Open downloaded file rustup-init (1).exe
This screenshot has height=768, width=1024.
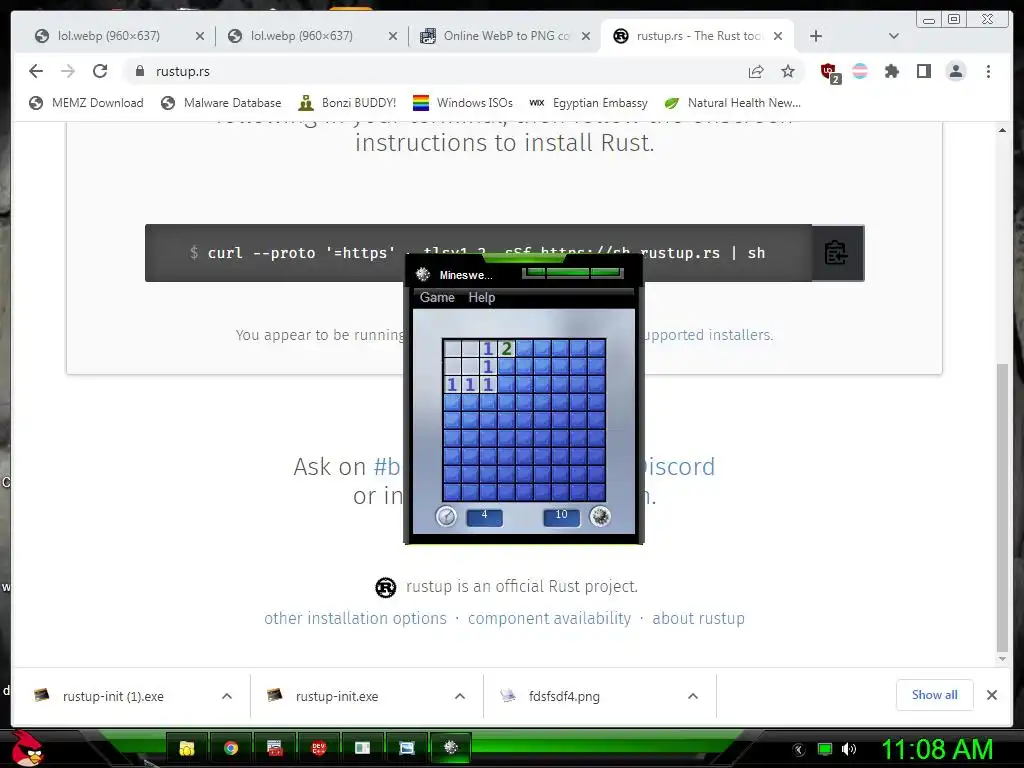coord(113,696)
